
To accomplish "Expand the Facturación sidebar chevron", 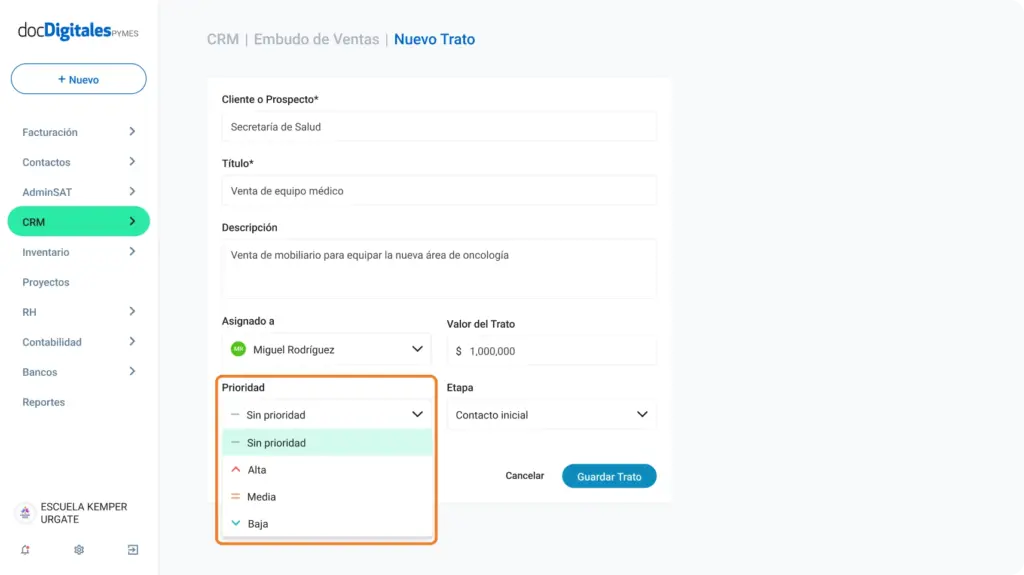I will coord(132,131).
